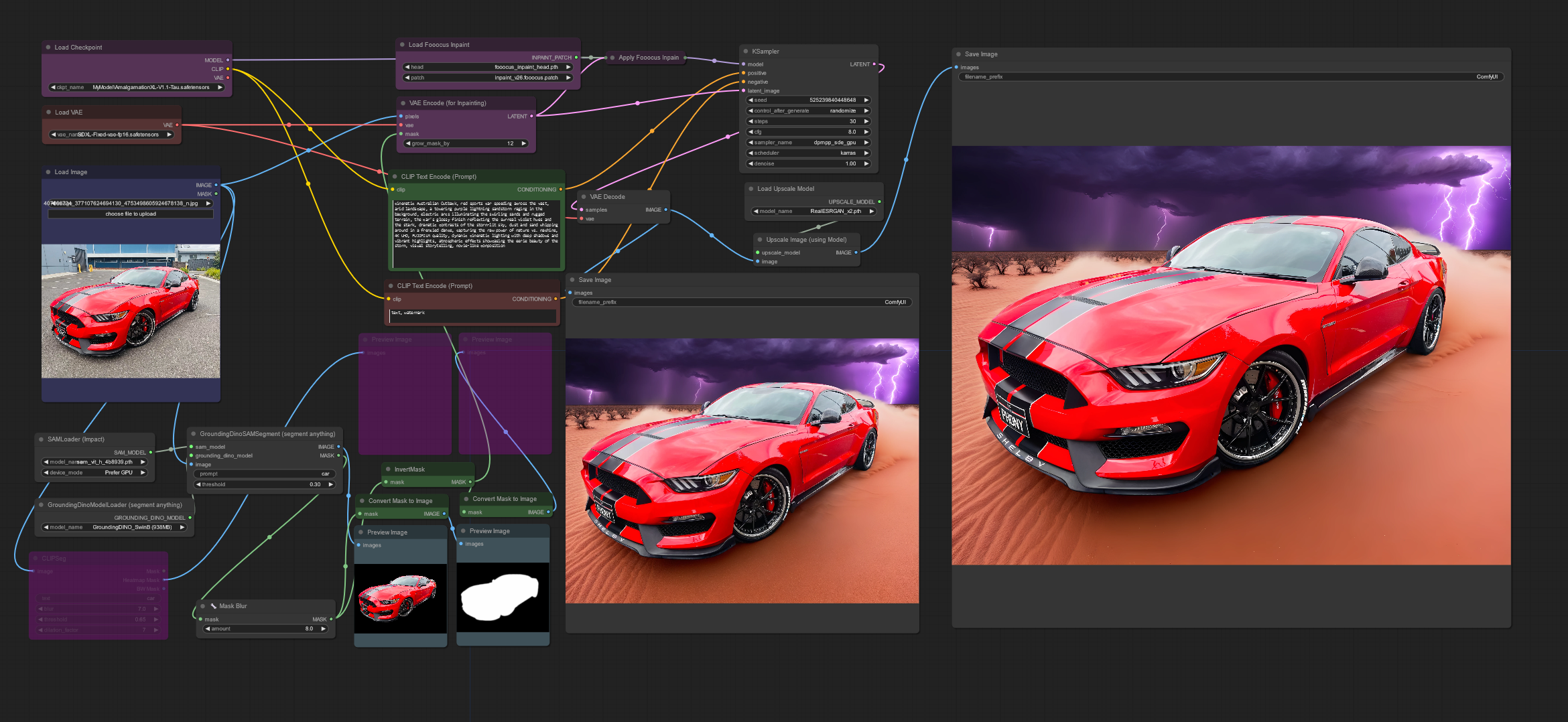This screenshot has height=722, width=1568.
Task: Click the upscale_model input port on Upscale Image
Action: point(757,253)
